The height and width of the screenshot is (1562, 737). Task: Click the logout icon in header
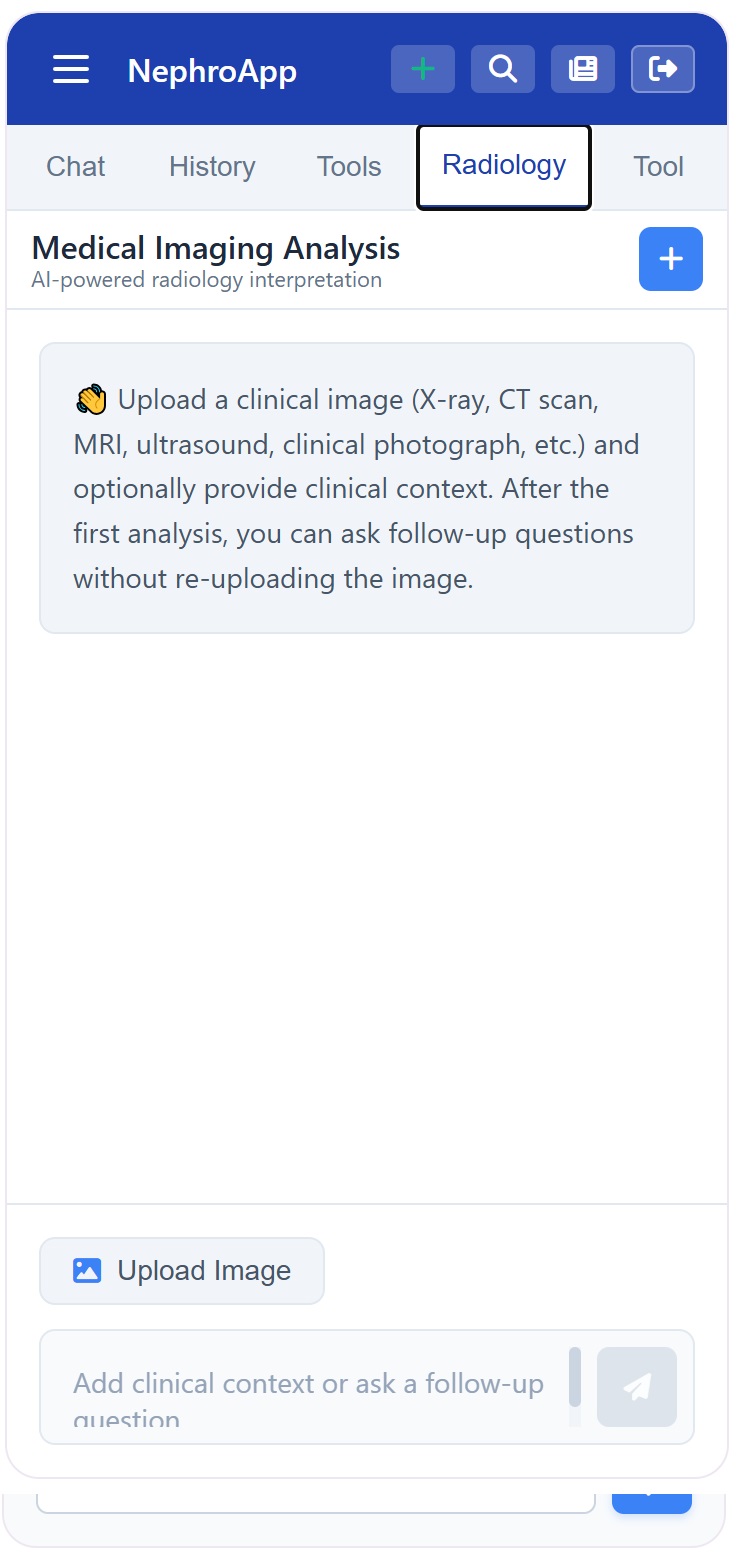663,69
